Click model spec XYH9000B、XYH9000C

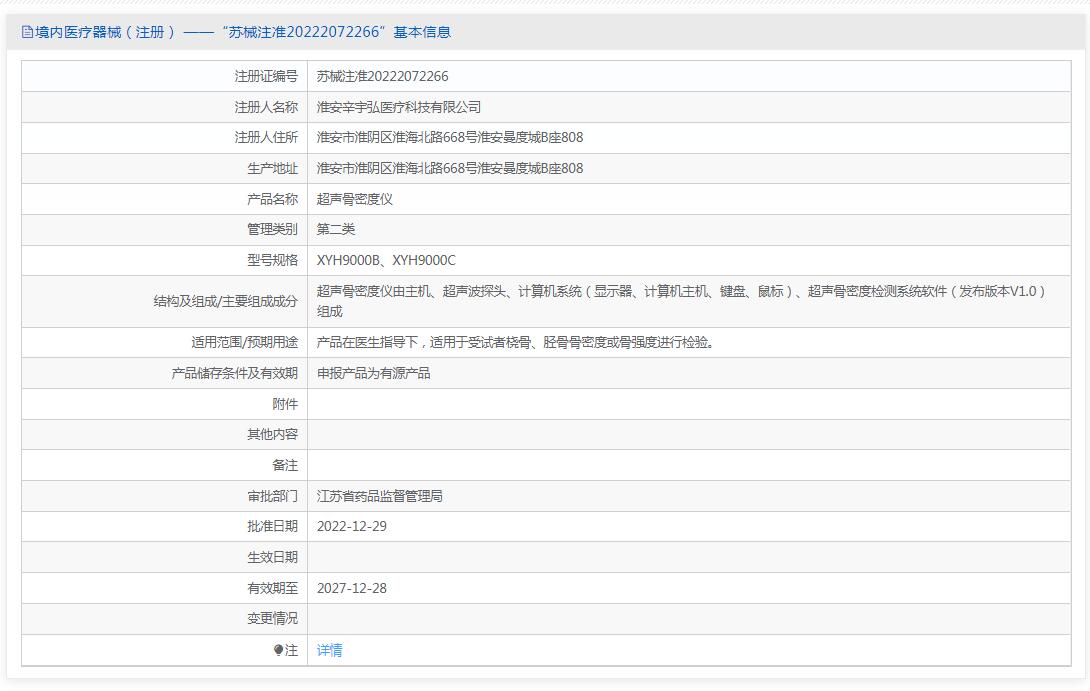click(385, 260)
